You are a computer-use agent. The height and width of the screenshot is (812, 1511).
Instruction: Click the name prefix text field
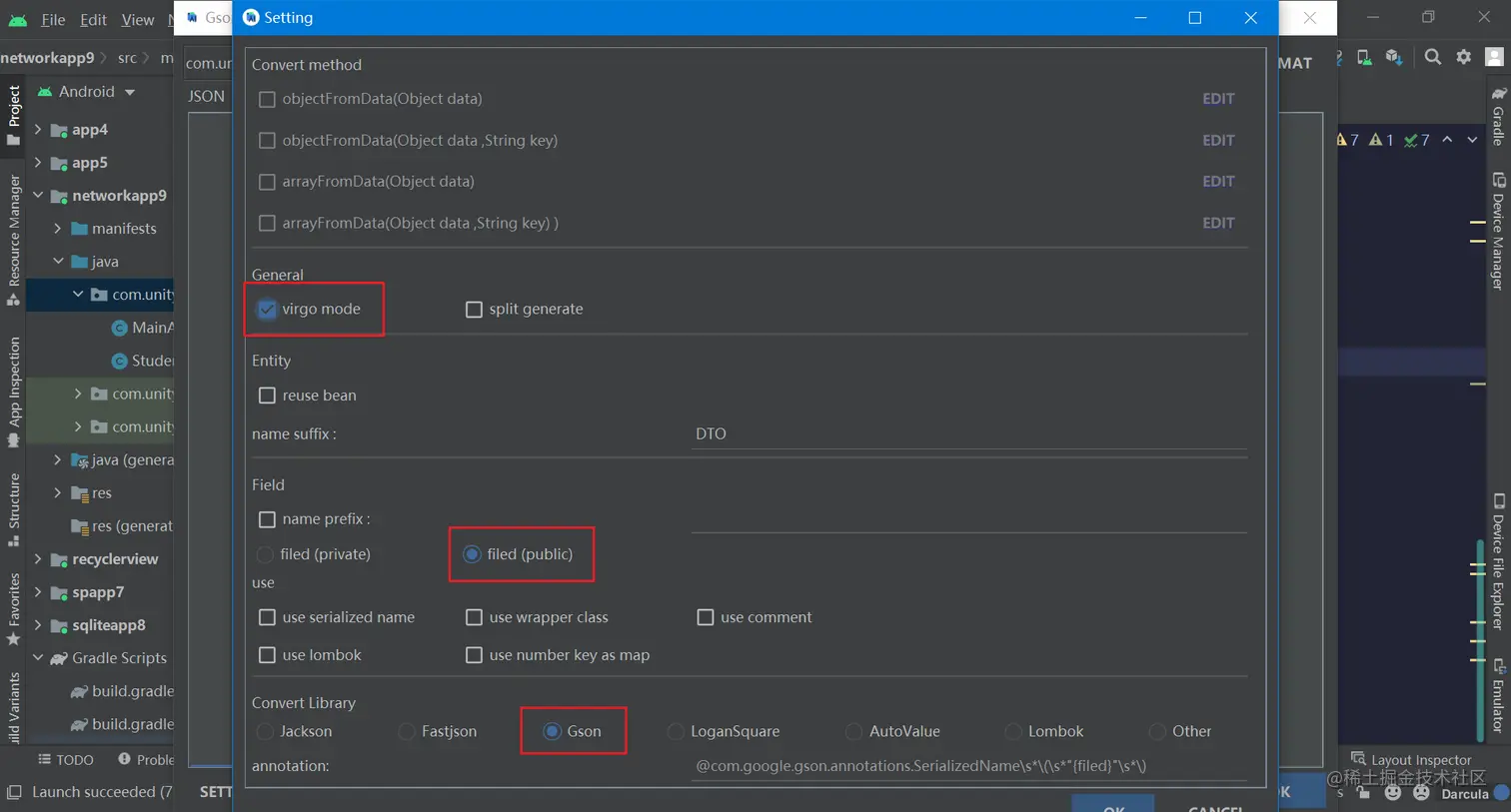[968, 519]
